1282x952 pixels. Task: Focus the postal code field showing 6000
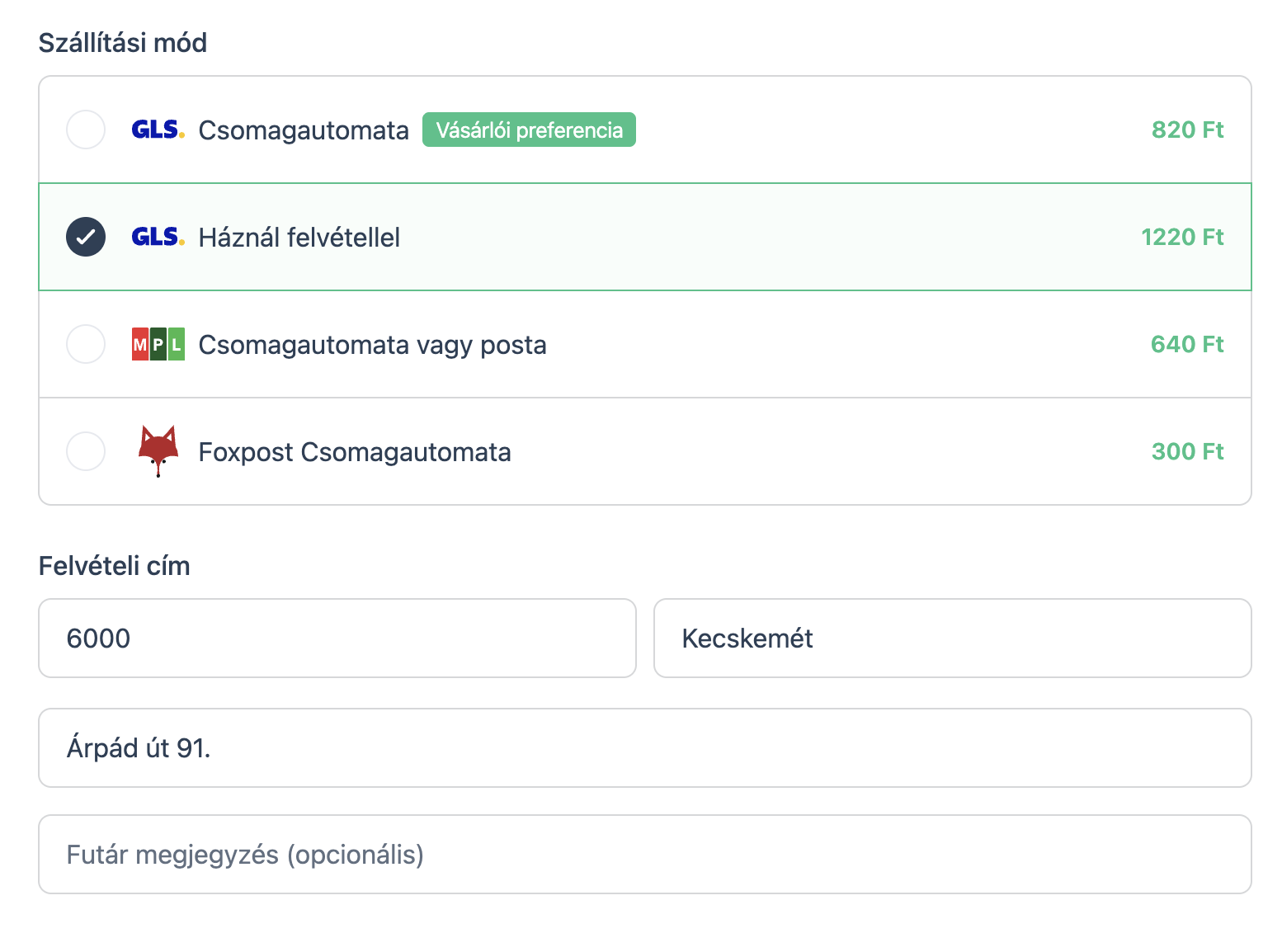(337, 639)
